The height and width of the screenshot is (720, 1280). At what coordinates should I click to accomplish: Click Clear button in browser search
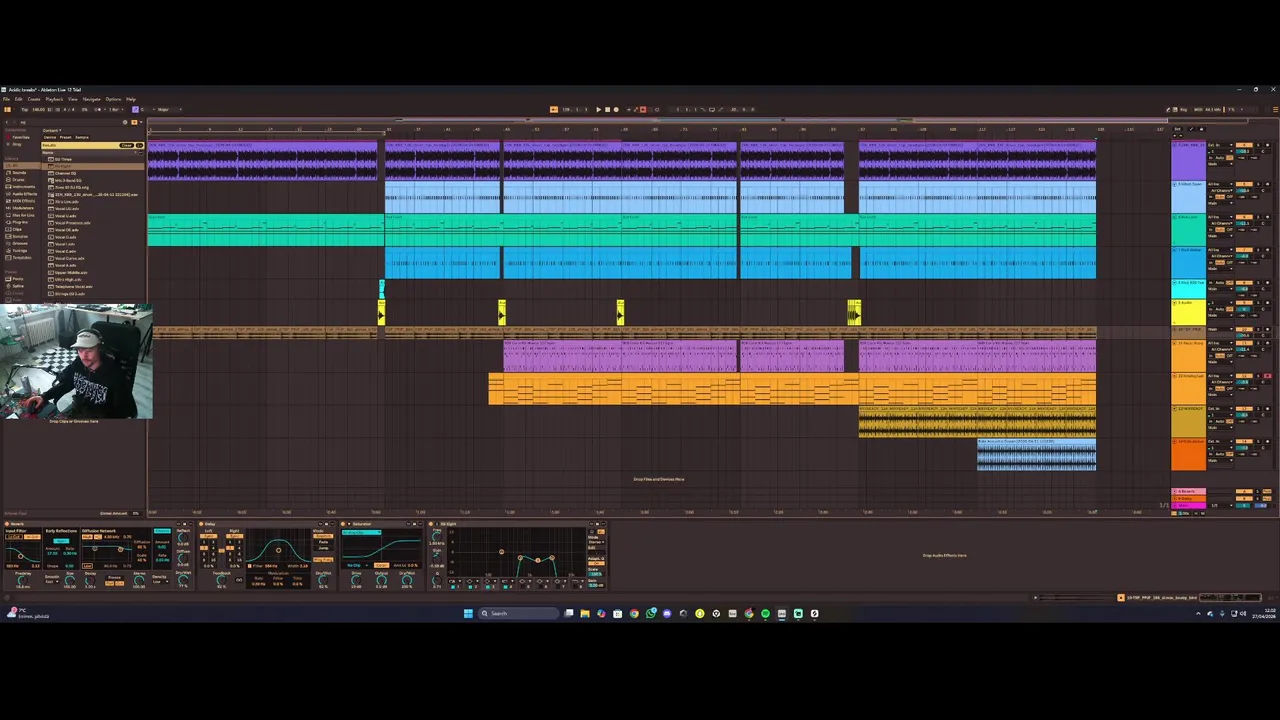click(126, 145)
